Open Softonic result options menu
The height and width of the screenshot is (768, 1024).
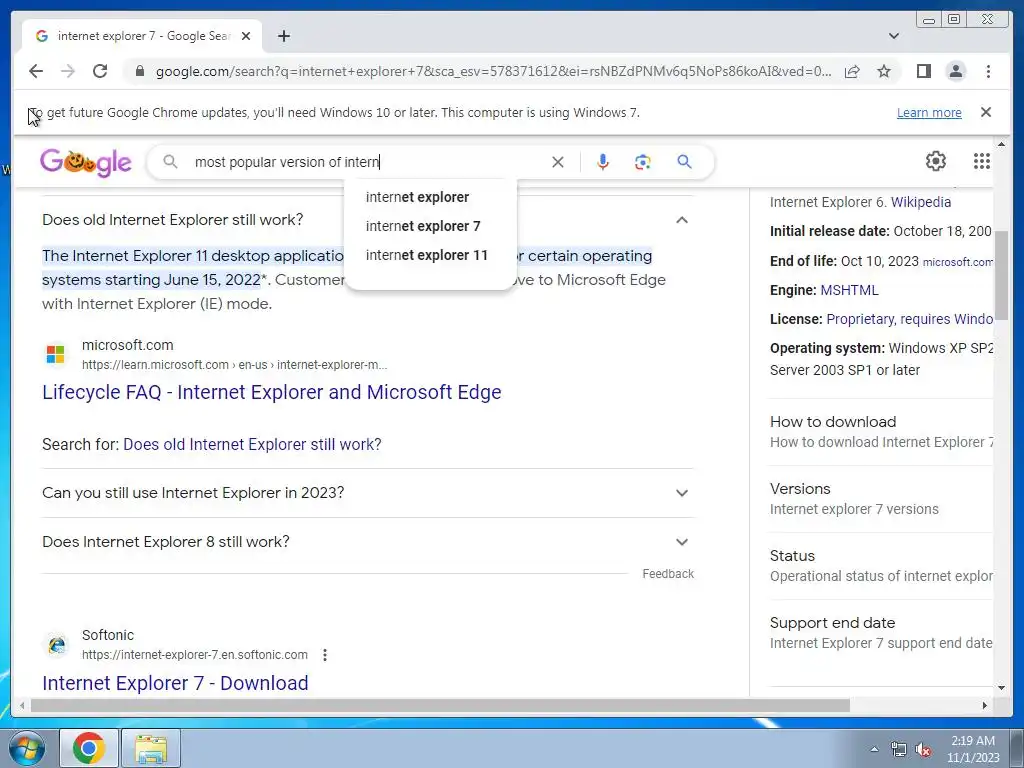(x=325, y=654)
